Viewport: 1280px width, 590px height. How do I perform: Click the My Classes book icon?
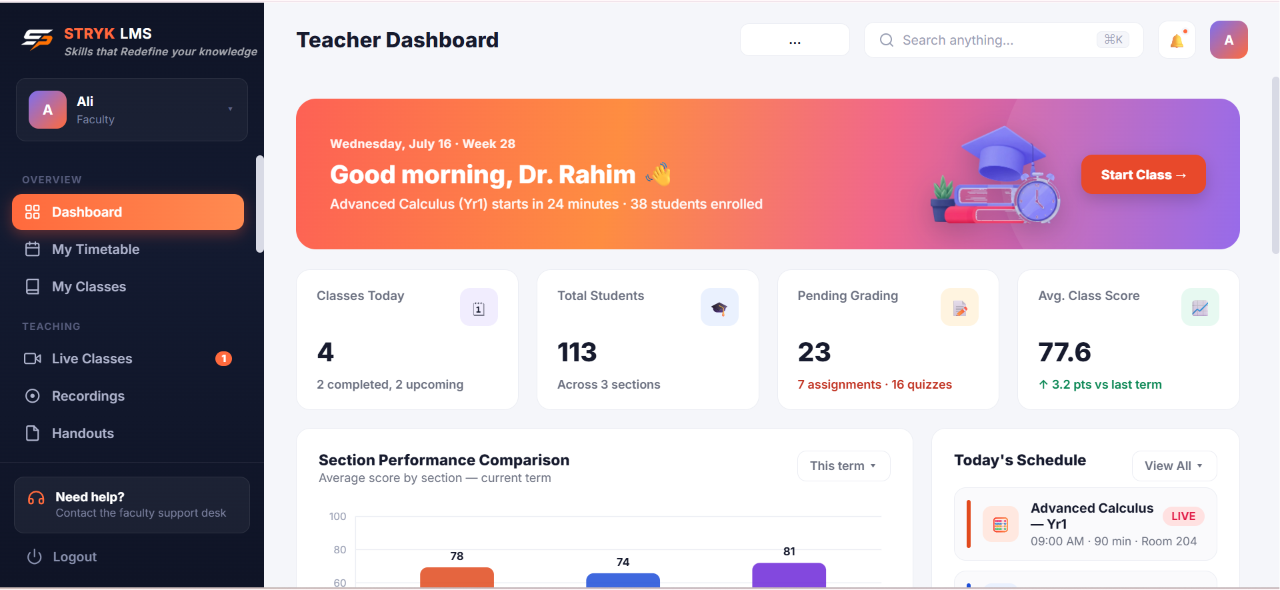point(32,286)
